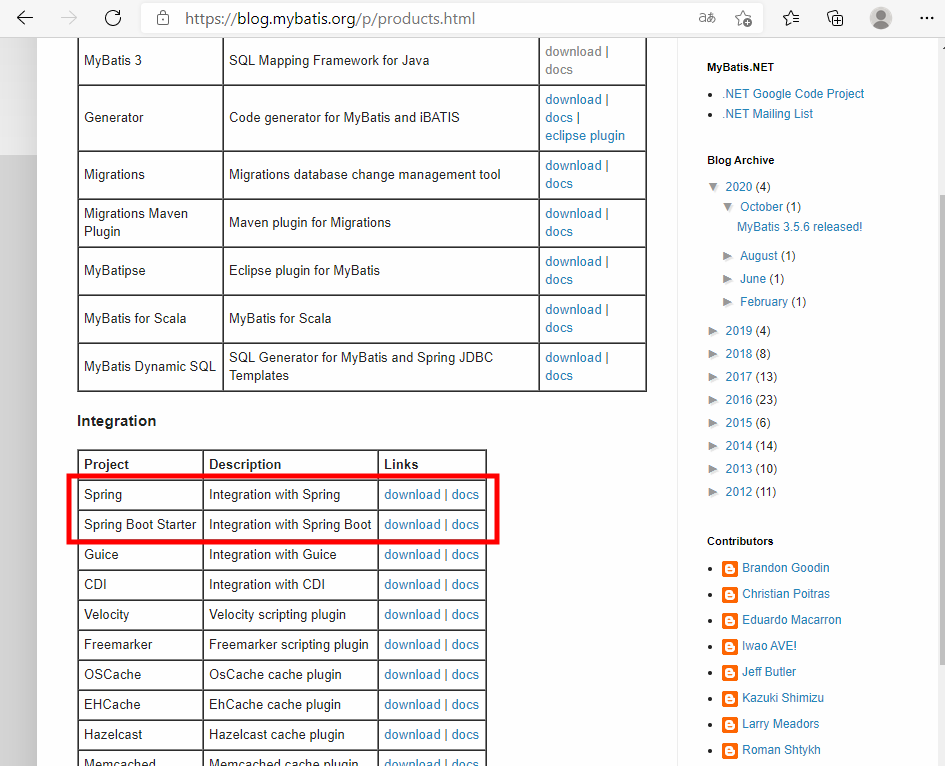Click Blogger icon next to Kazuki Shimizu

click(x=729, y=698)
